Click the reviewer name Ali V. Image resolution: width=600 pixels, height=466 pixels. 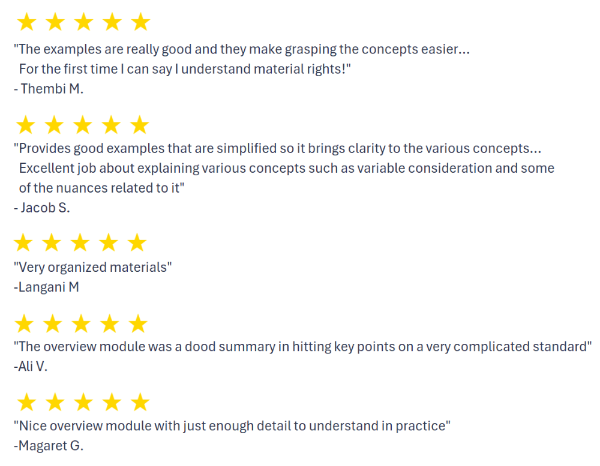(31, 367)
